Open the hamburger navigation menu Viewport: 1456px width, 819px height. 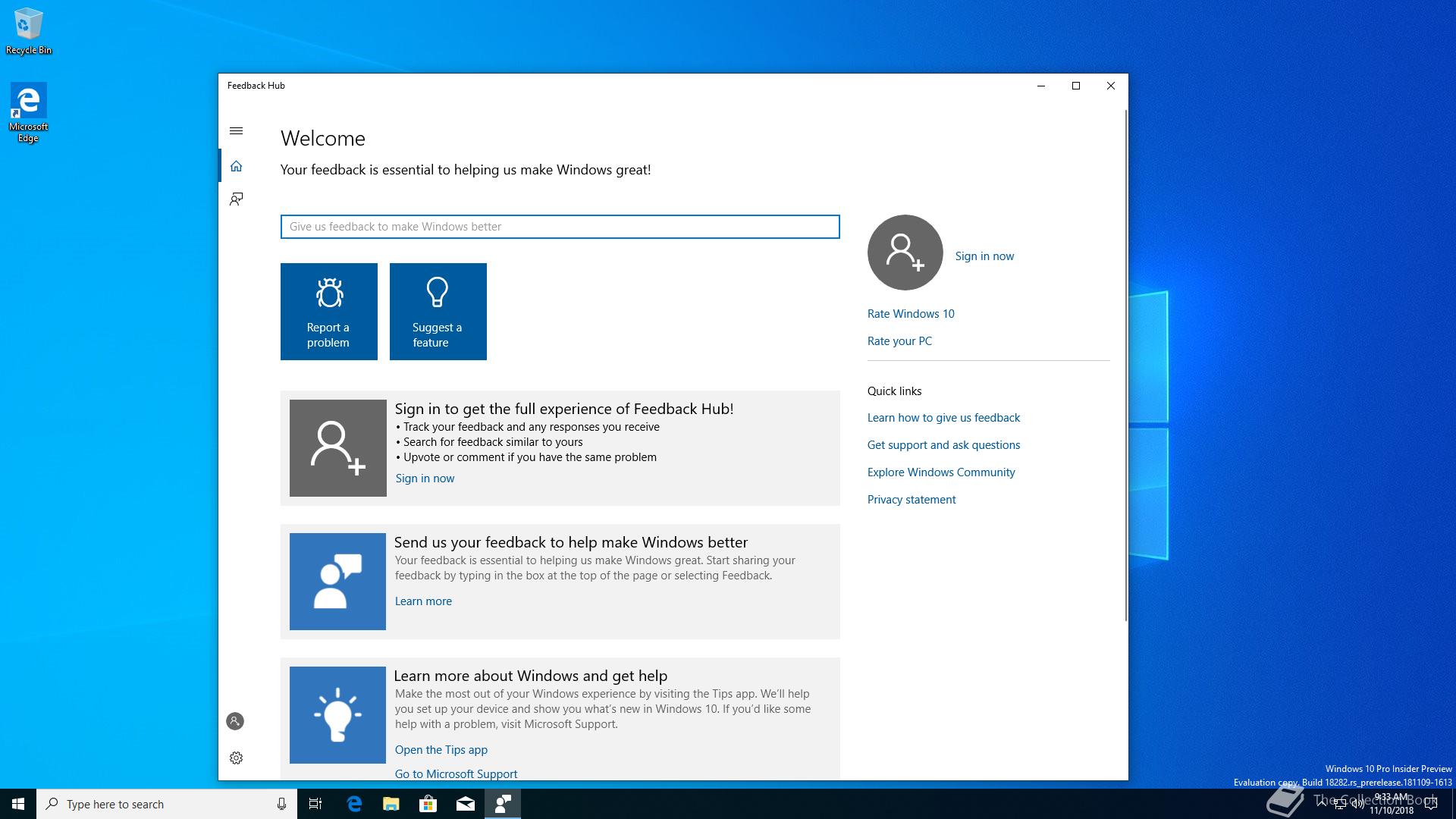pos(236,131)
